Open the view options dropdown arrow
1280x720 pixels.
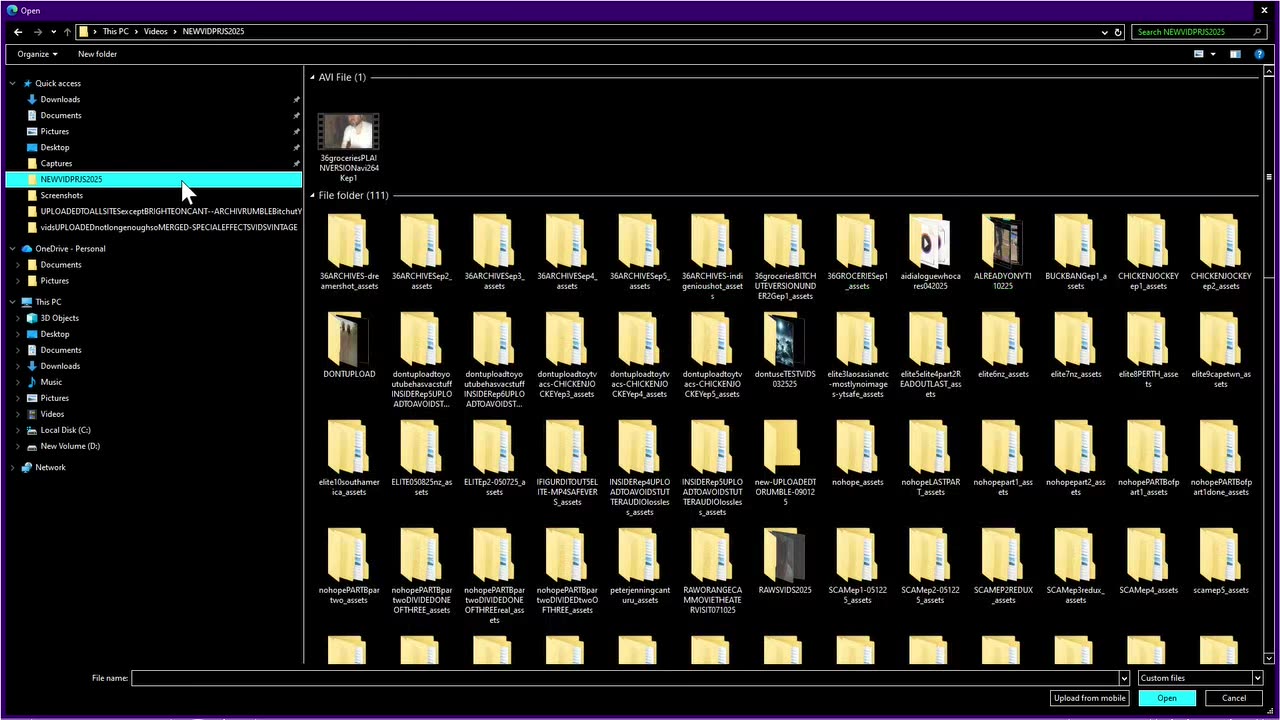pos(1213,54)
